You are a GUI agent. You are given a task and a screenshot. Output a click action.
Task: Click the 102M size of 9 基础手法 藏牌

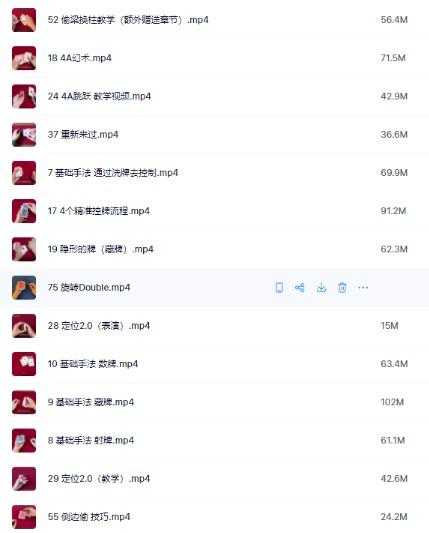392,402
